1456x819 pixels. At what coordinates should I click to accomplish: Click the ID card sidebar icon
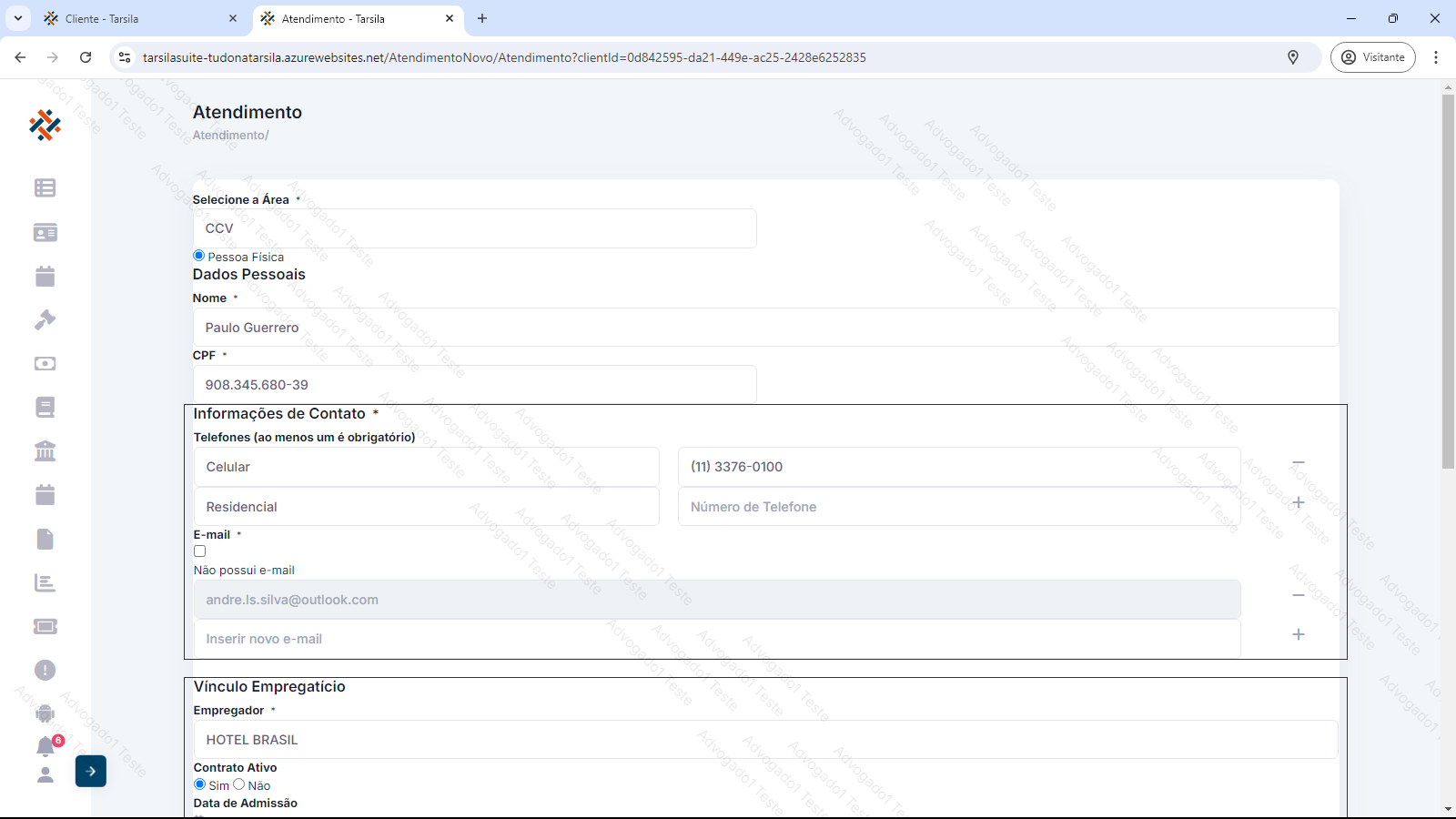(x=45, y=232)
